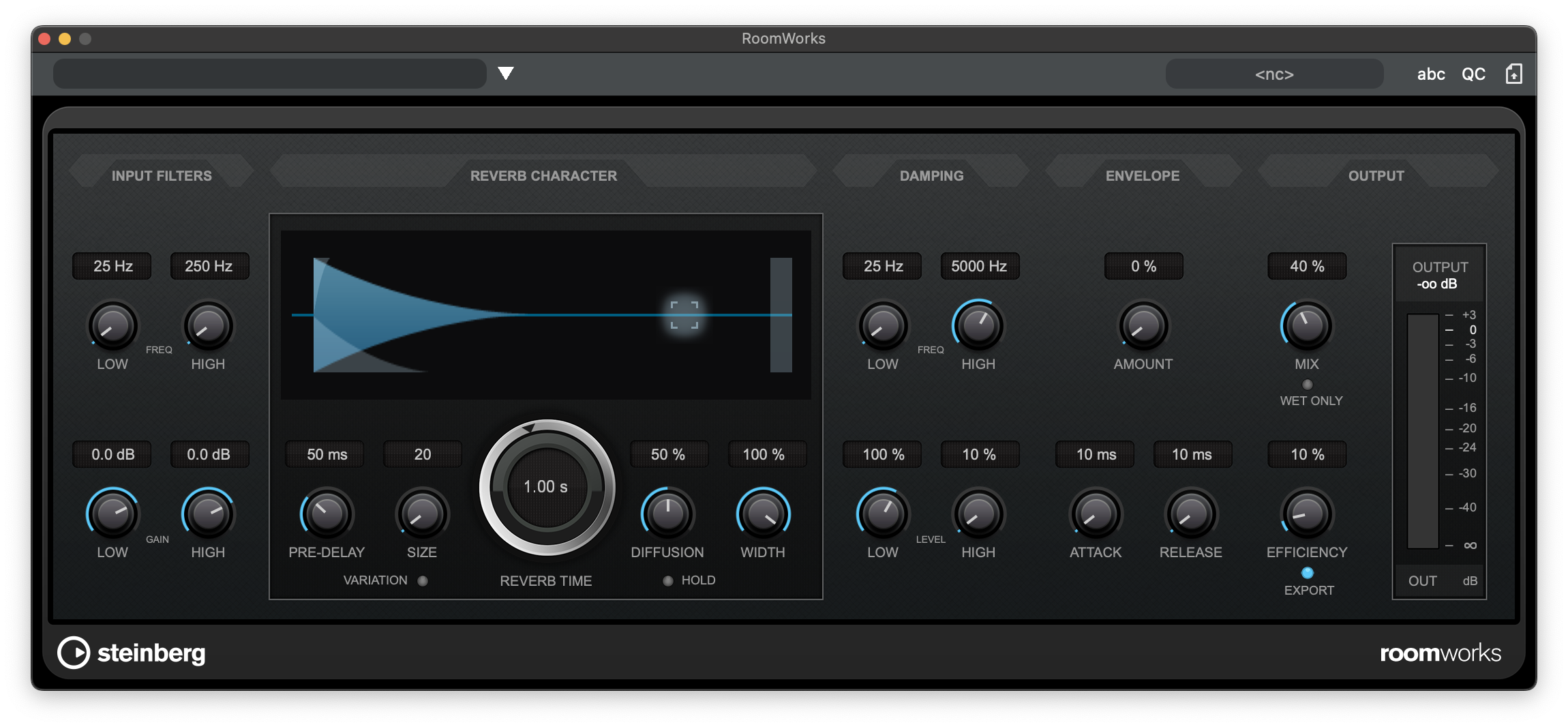
Task: Click the Mix knob in Output section
Action: tap(1307, 325)
